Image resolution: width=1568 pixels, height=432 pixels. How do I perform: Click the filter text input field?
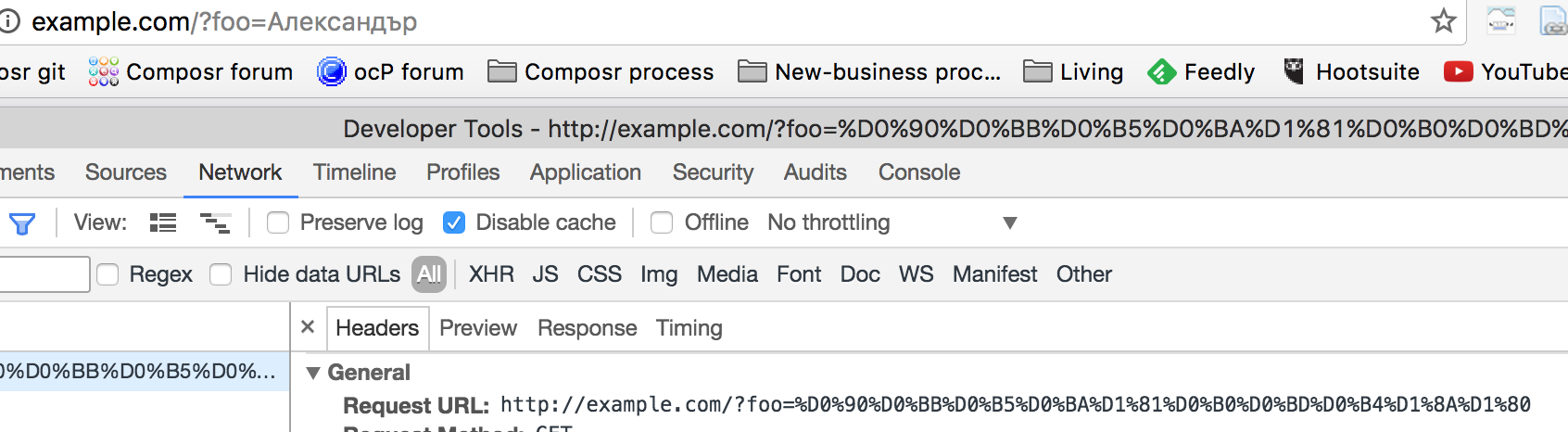pyautogui.click(x=43, y=274)
